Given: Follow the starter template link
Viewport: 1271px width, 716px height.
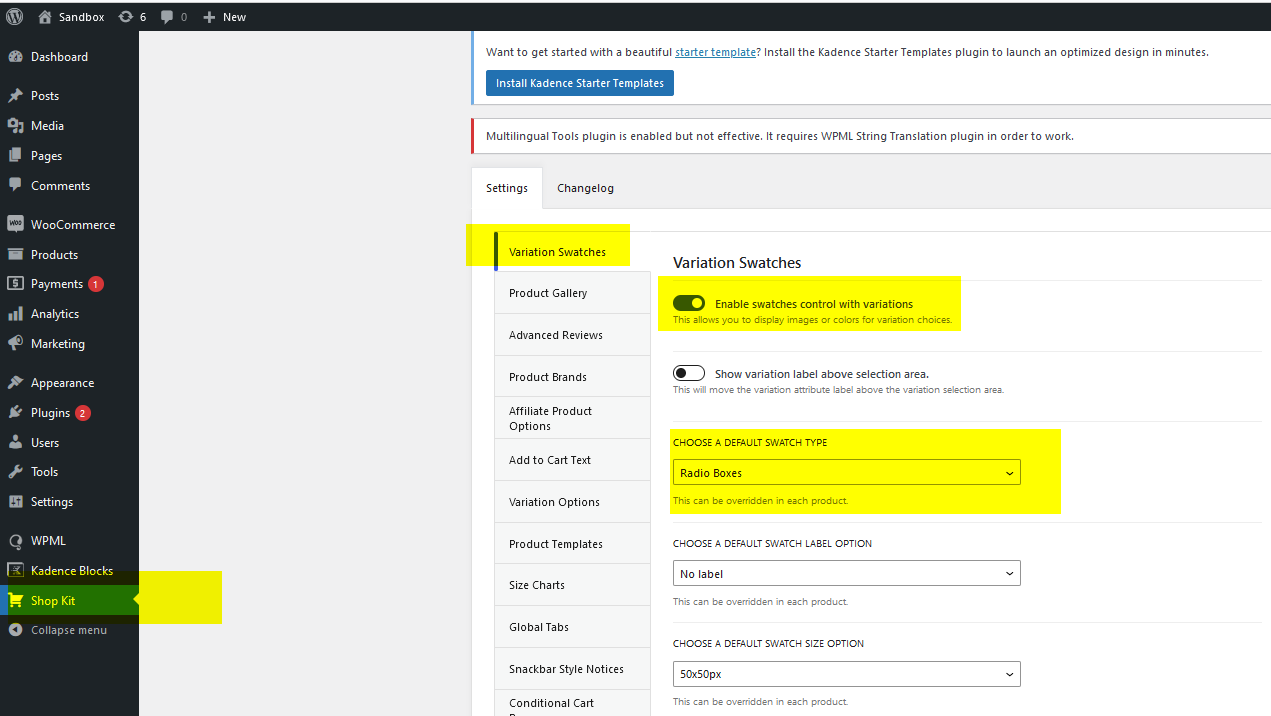Looking at the screenshot, I should [x=715, y=52].
